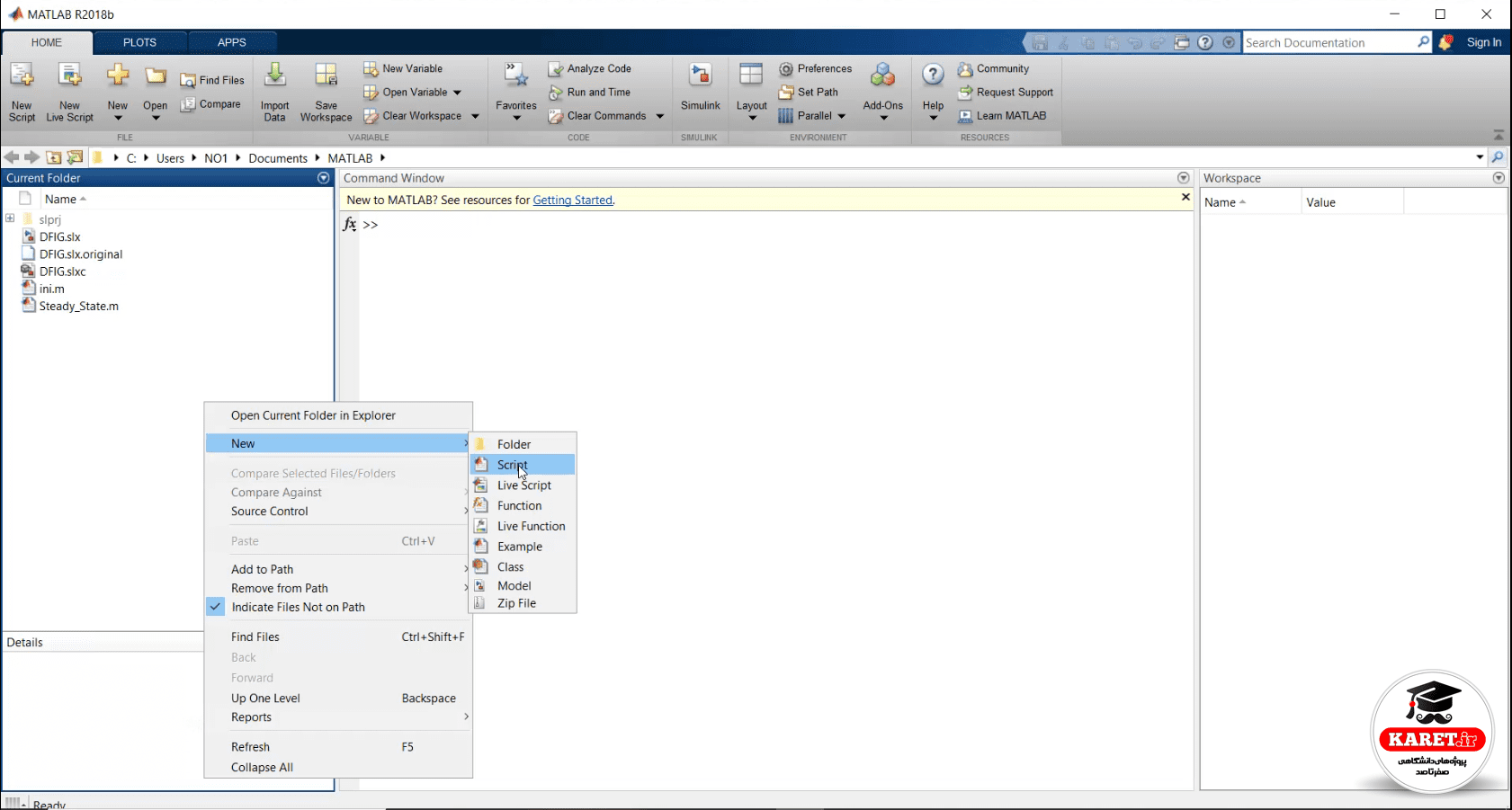Click the fx function browser icon
Screen dimensions: 1512x810
[350, 224]
